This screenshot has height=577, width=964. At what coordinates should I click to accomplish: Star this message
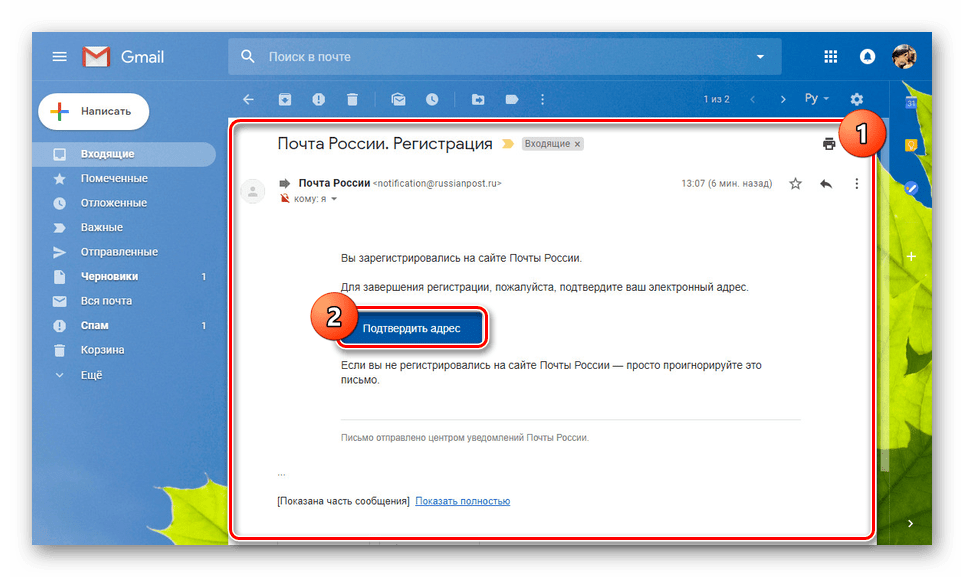click(795, 183)
